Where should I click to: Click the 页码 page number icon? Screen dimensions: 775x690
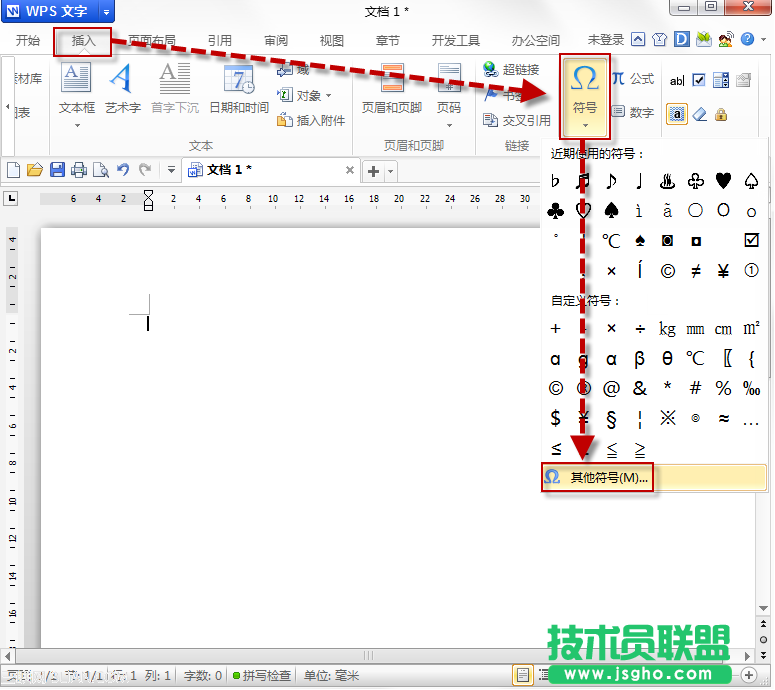coord(449,79)
